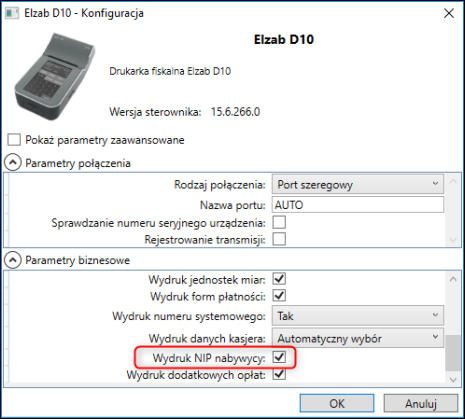Screen dimensions: 465x419
Task: Collapse the Parametry połączenia section
Action: [x=13, y=163]
